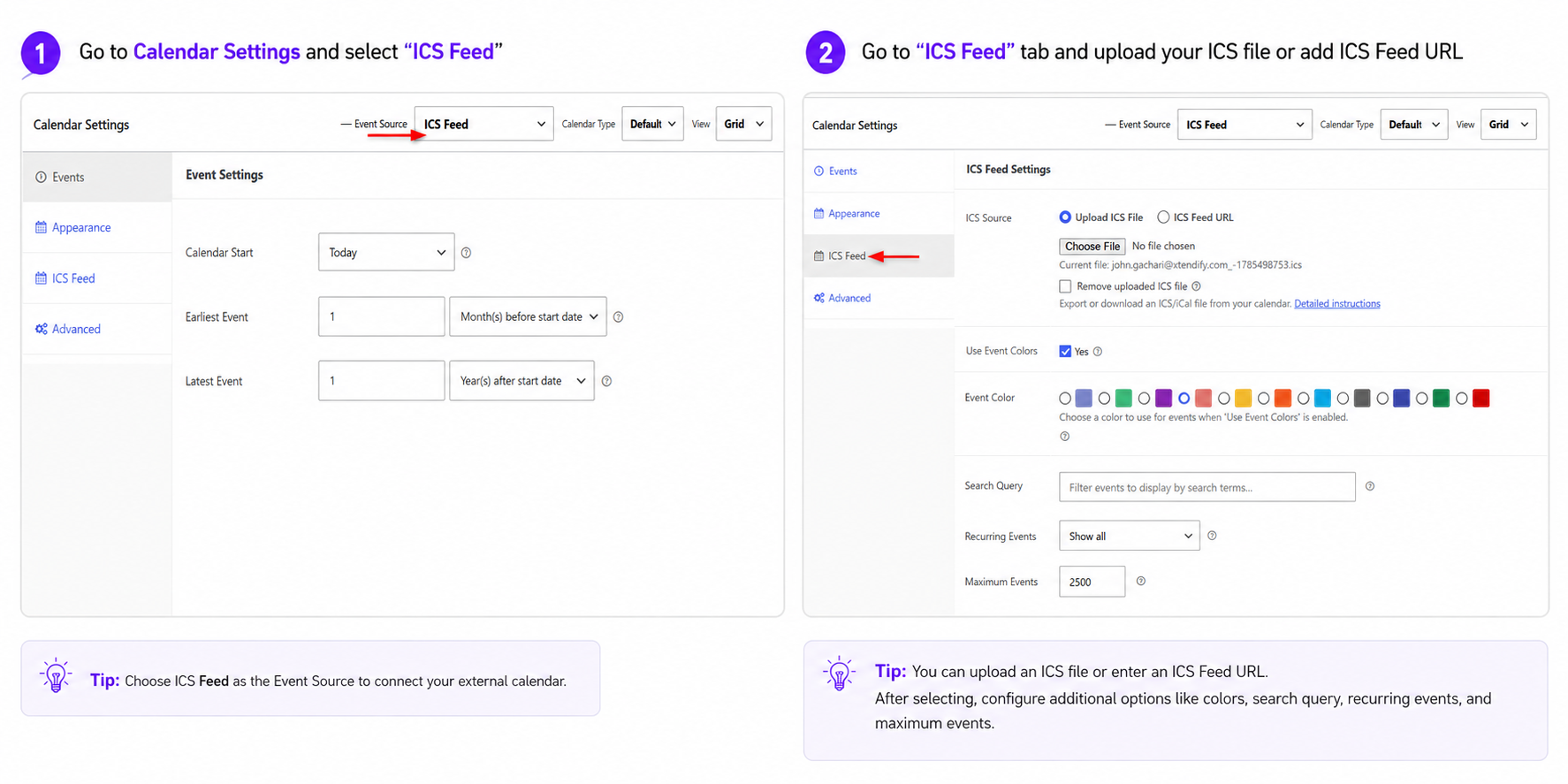Click help icon beside Recurring Events dropdown
Image resolution: width=1568 pixels, height=784 pixels.
click(1212, 536)
